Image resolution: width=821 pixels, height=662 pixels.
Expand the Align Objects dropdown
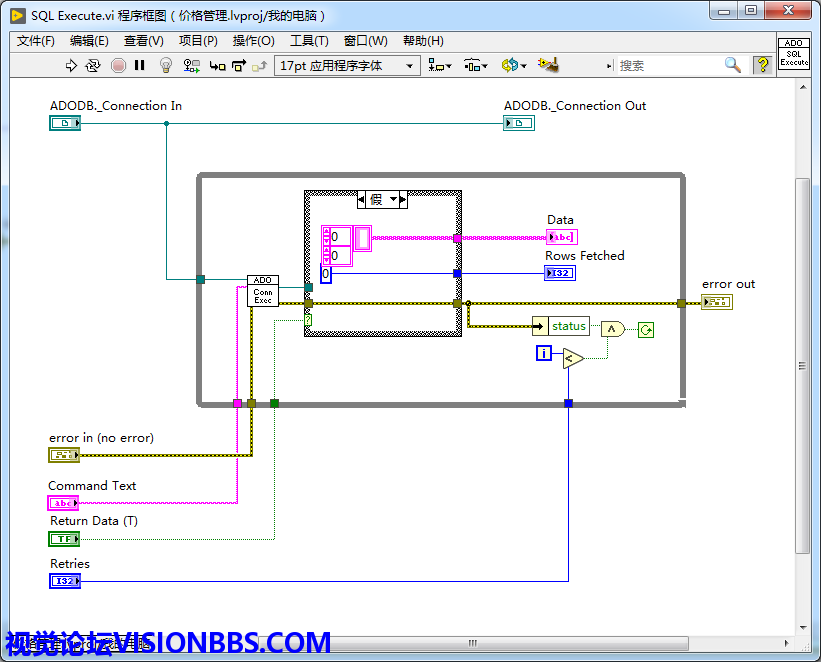point(439,65)
